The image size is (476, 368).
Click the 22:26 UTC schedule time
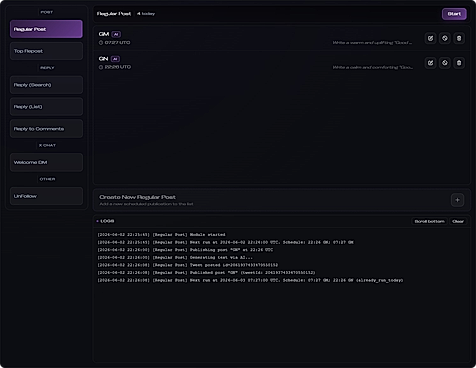tap(118, 67)
